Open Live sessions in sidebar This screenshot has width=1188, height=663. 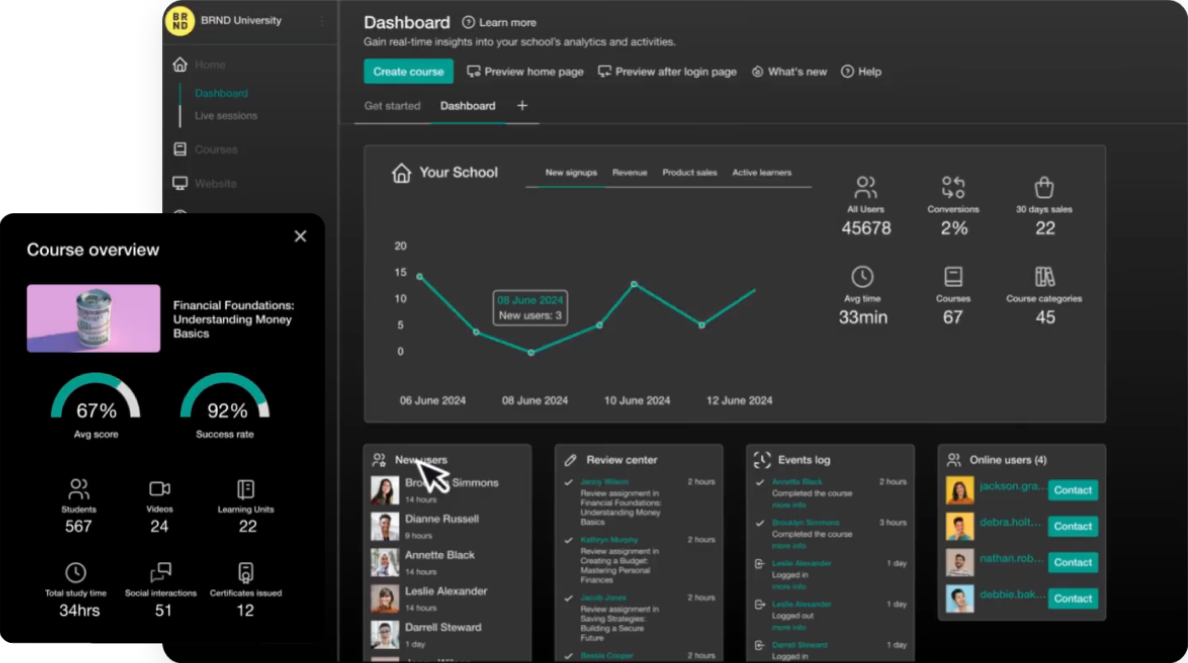(x=225, y=116)
